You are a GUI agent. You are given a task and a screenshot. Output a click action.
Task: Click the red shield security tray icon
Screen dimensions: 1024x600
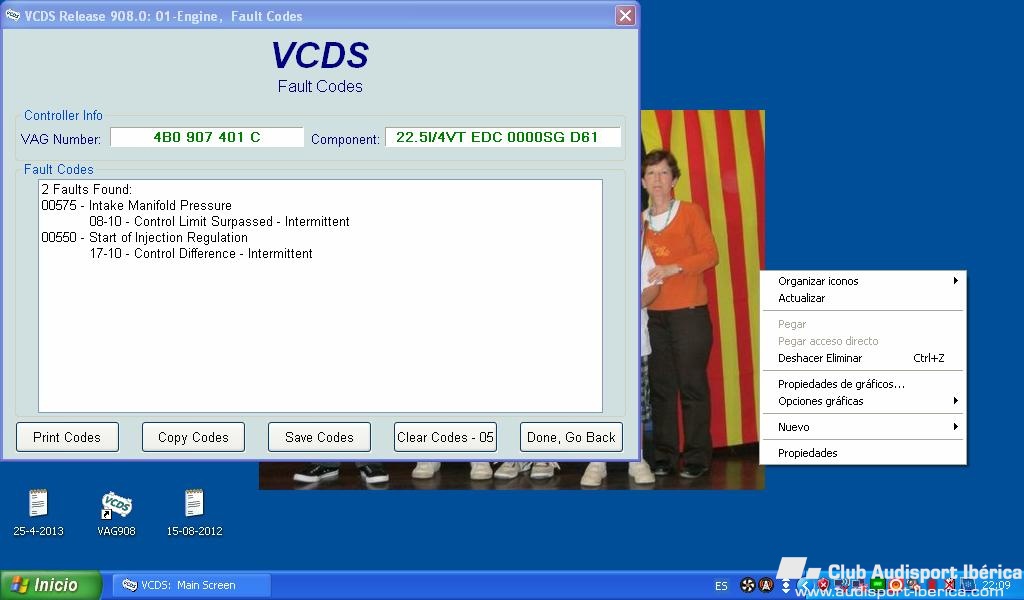(x=823, y=585)
